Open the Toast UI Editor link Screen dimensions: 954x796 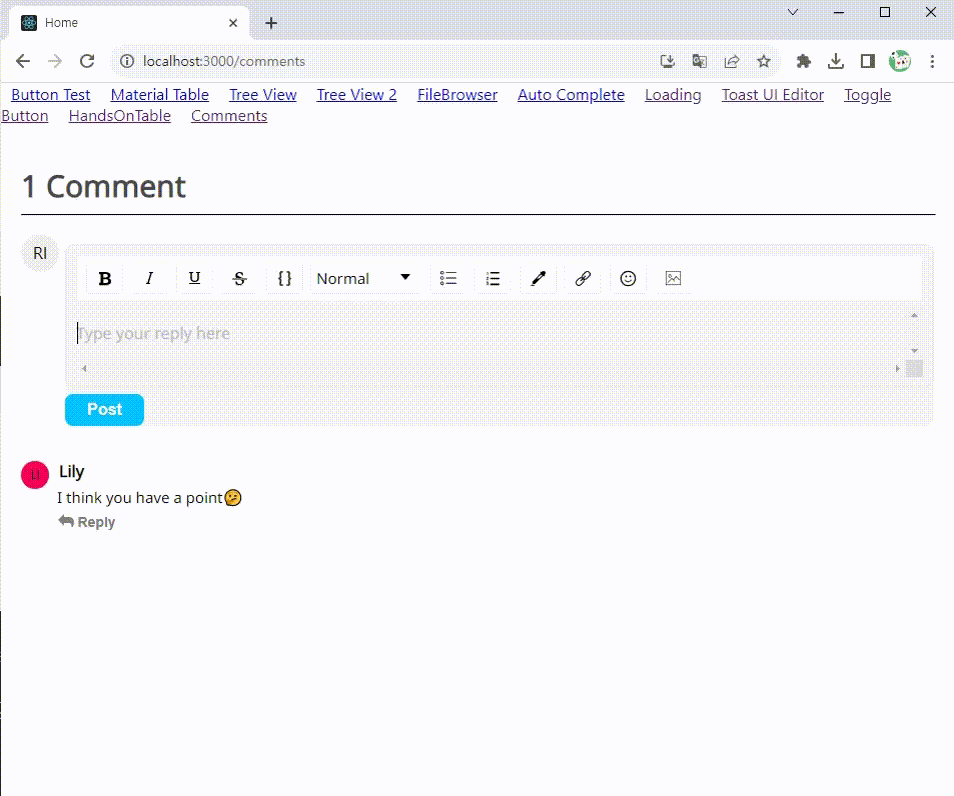pos(773,95)
